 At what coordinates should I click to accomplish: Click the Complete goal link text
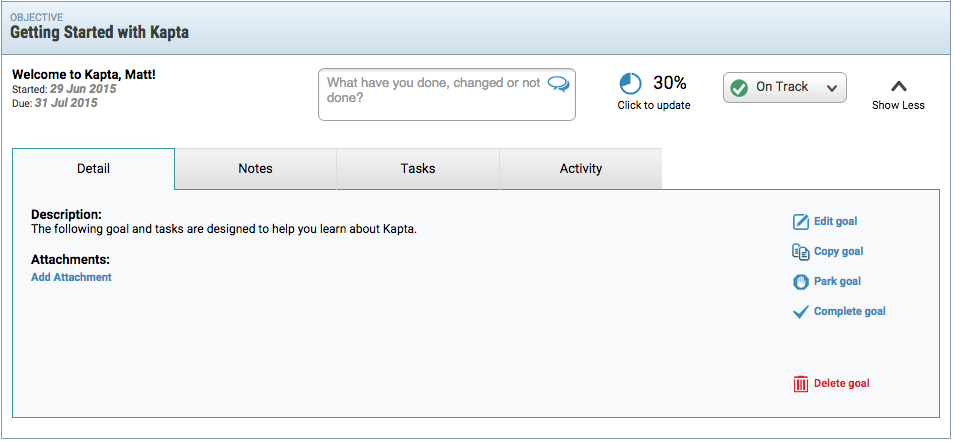pos(849,311)
